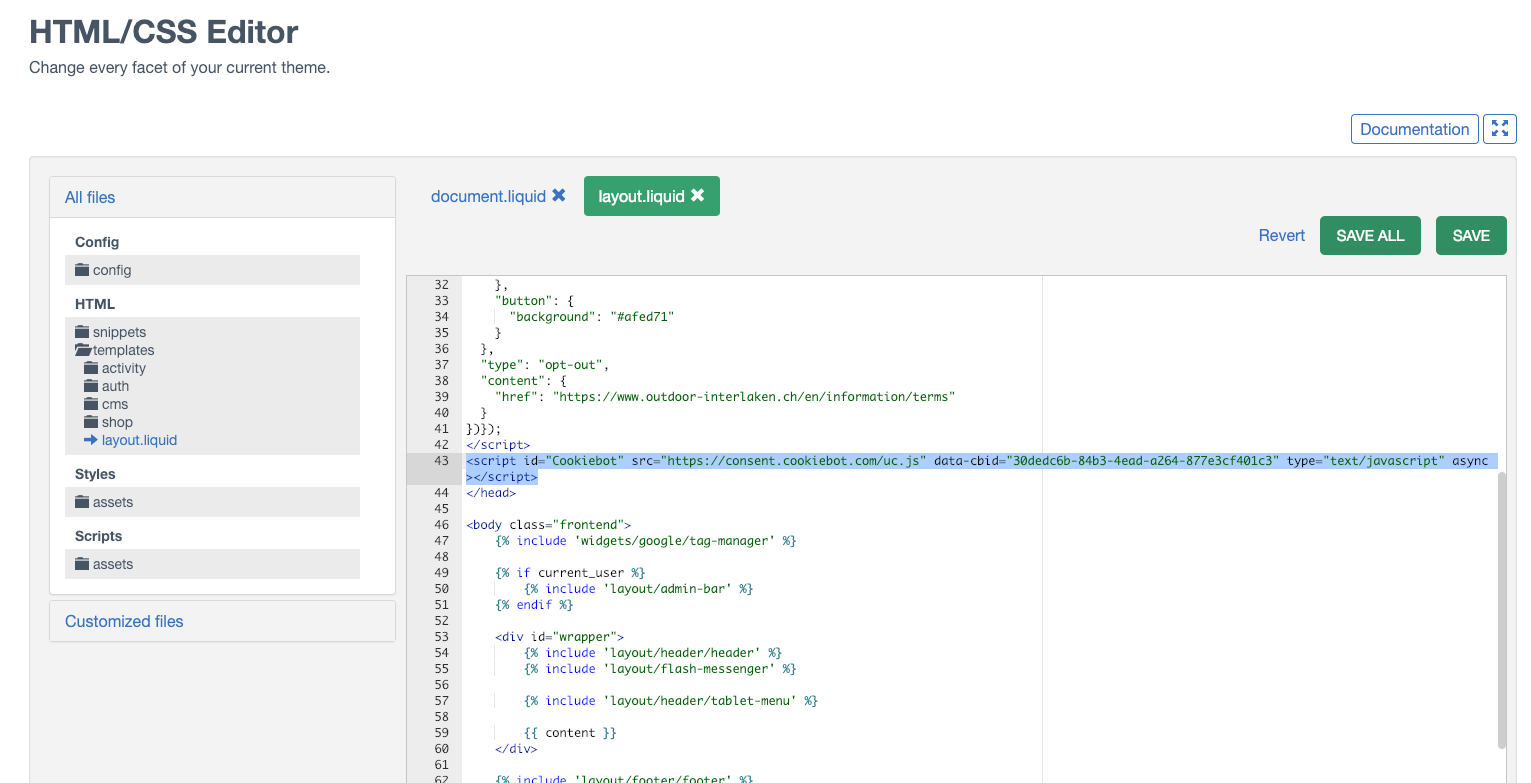Expand the Customized files panel
The image size is (1531, 783).
(x=124, y=621)
